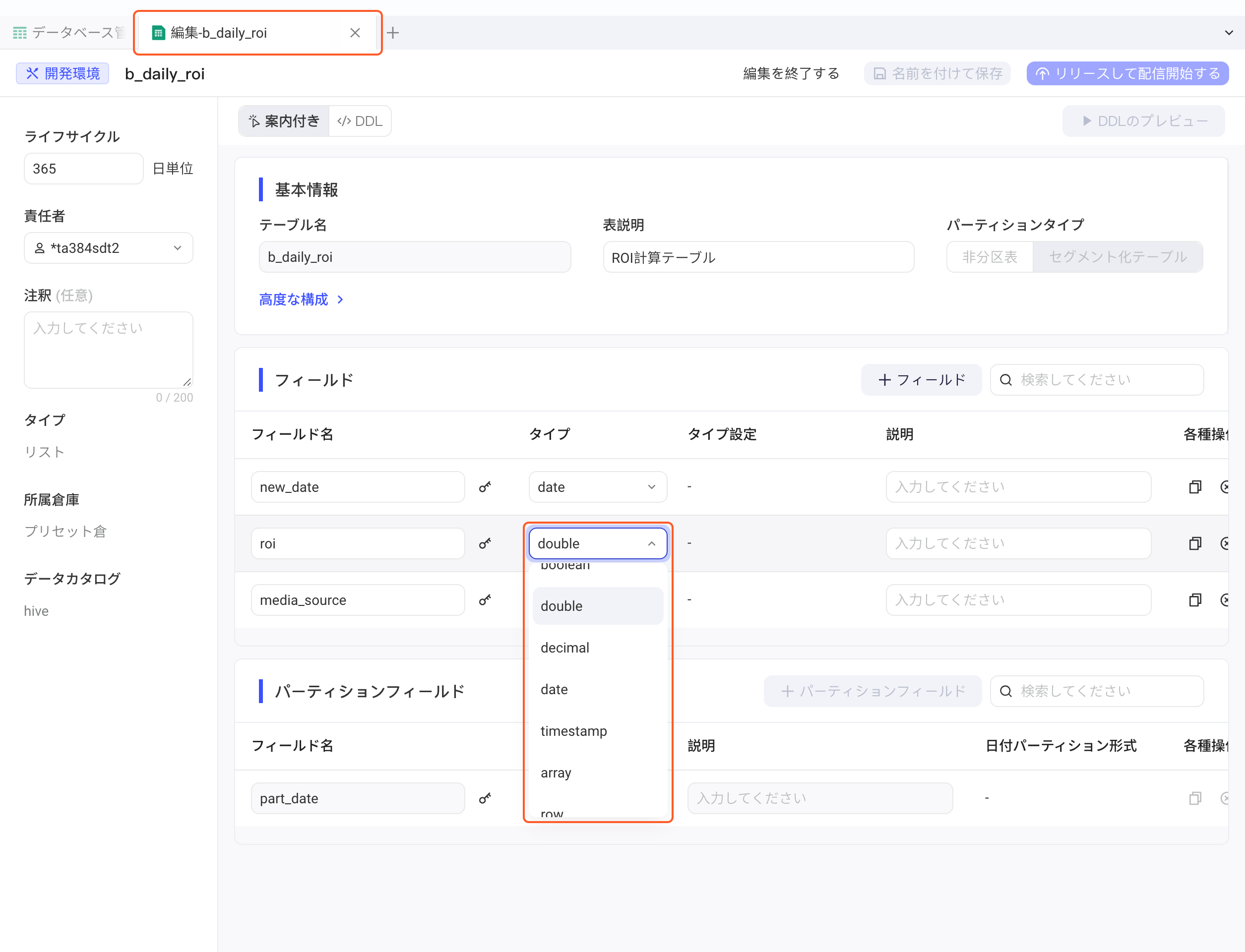
Task: Delete the roi field row
Action: 1225,543
